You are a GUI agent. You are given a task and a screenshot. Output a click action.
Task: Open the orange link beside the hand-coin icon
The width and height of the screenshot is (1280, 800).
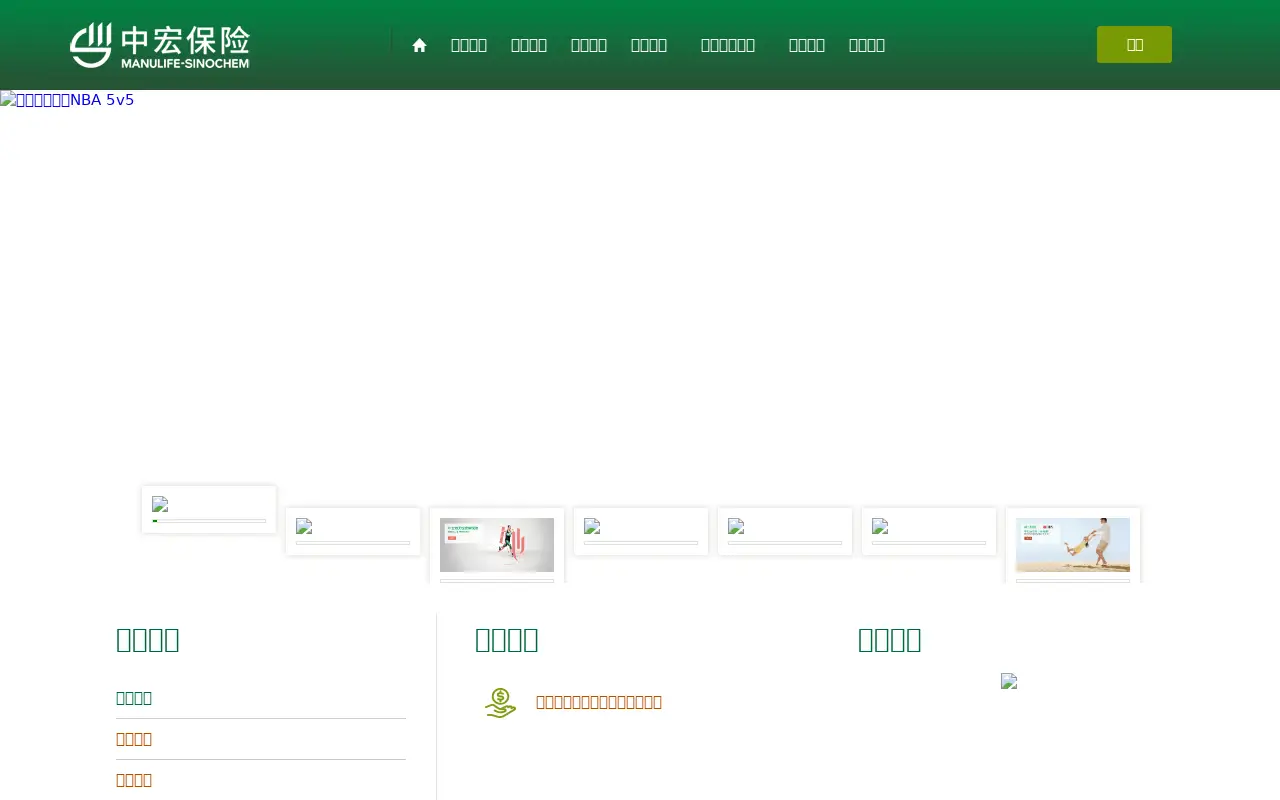pos(599,702)
